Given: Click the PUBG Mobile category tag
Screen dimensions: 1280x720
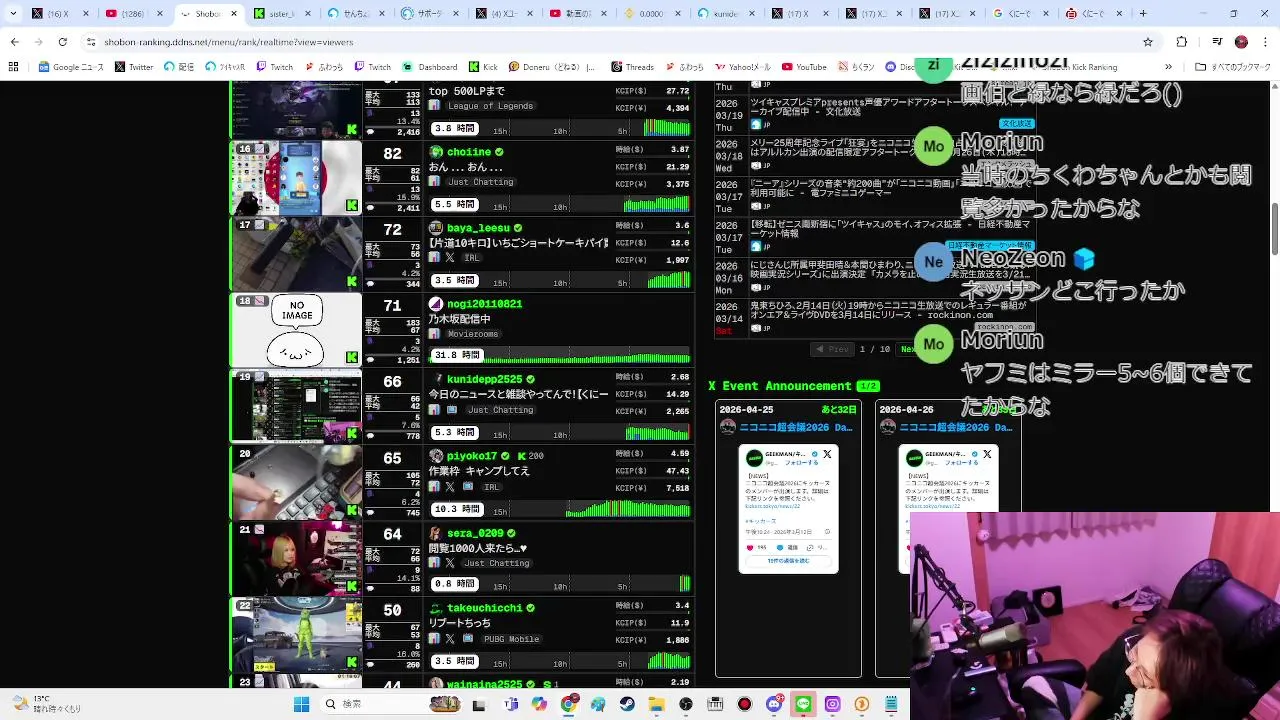Looking at the screenshot, I should 511,639.
